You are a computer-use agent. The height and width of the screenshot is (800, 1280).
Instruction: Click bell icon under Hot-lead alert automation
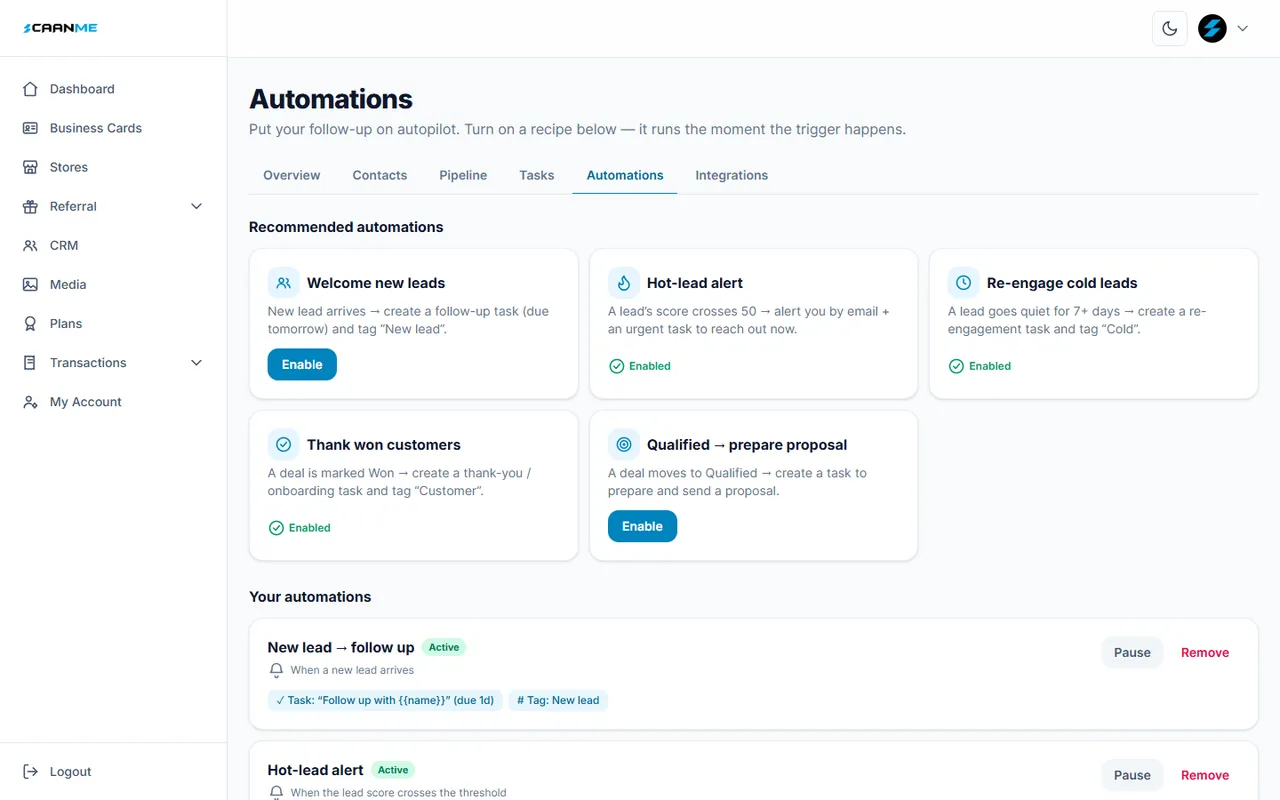[277, 792]
